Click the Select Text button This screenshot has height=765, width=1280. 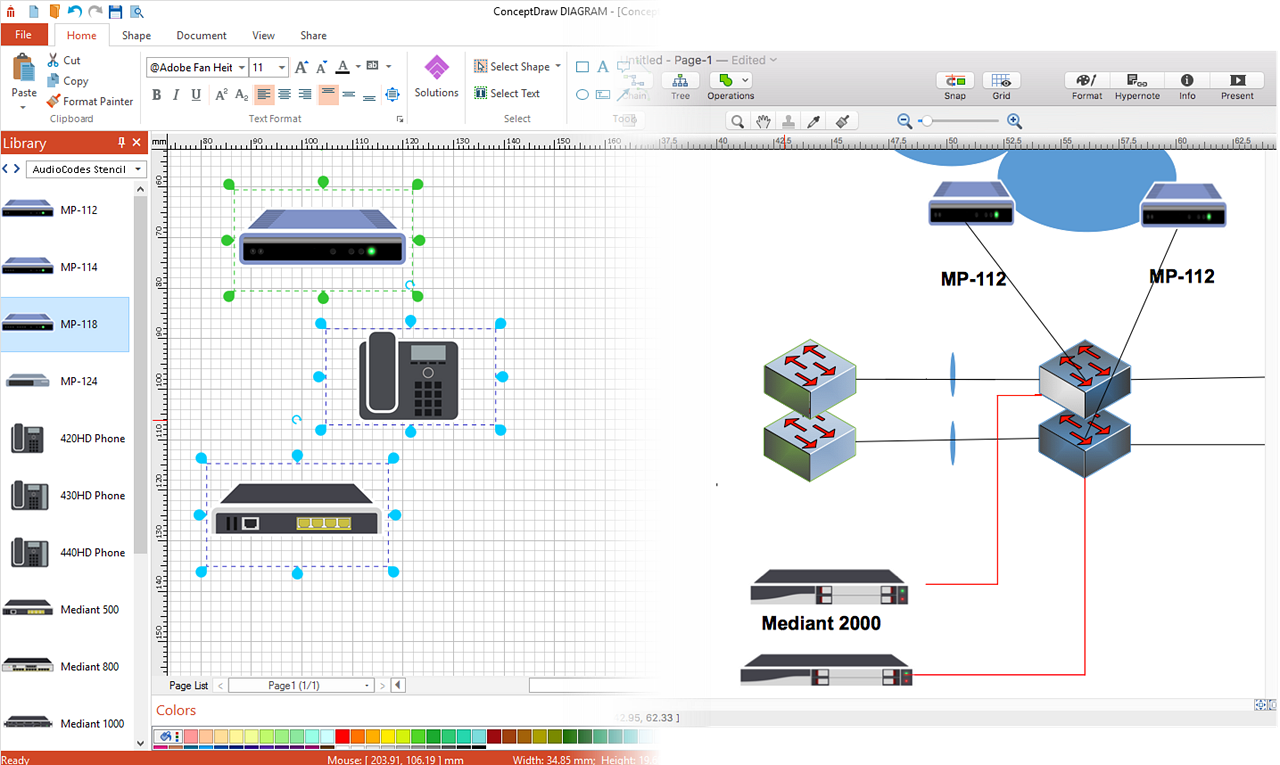click(x=506, y=93)
